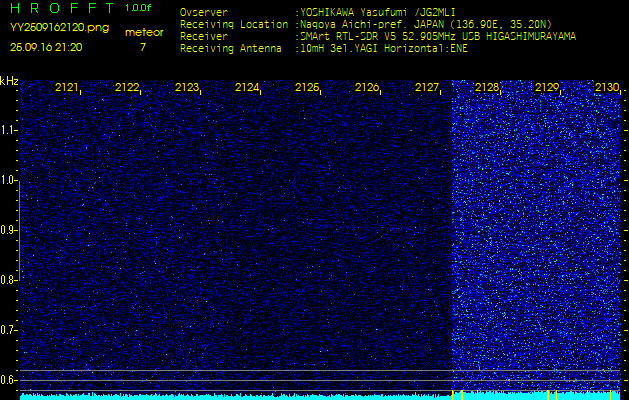Click the observer name YOSHIKAWA Yasufumi /JG2MLI
Image resolution: width=629 pixels, height=400 pixels.
pos(377,12)
